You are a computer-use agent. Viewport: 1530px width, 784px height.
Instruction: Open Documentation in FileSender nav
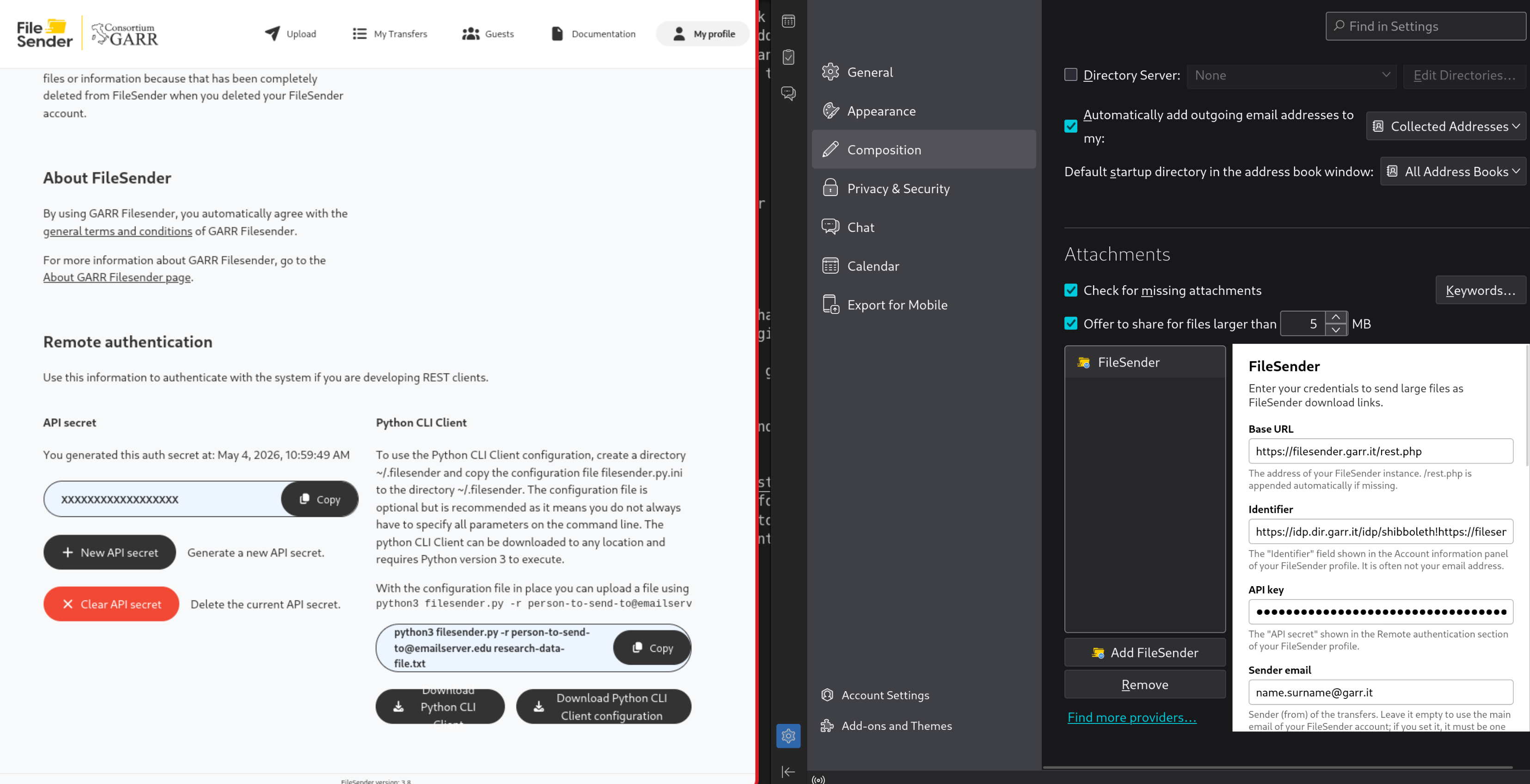[x=593, y=34]
